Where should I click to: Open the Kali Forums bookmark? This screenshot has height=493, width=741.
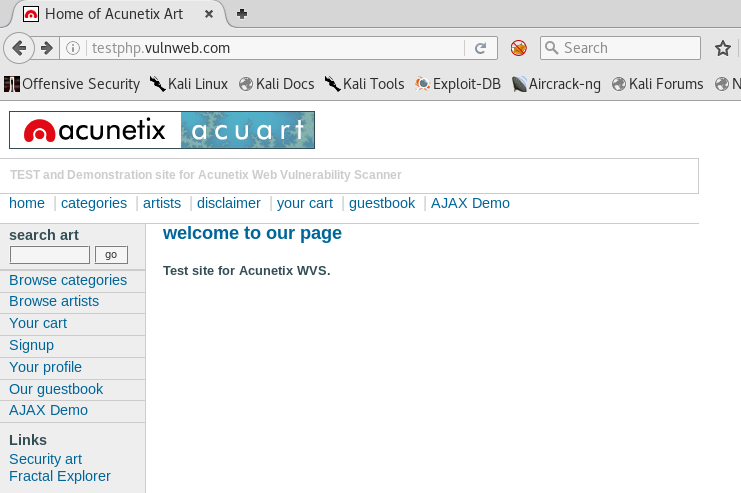pyautogui.click(x=657, y=84)
